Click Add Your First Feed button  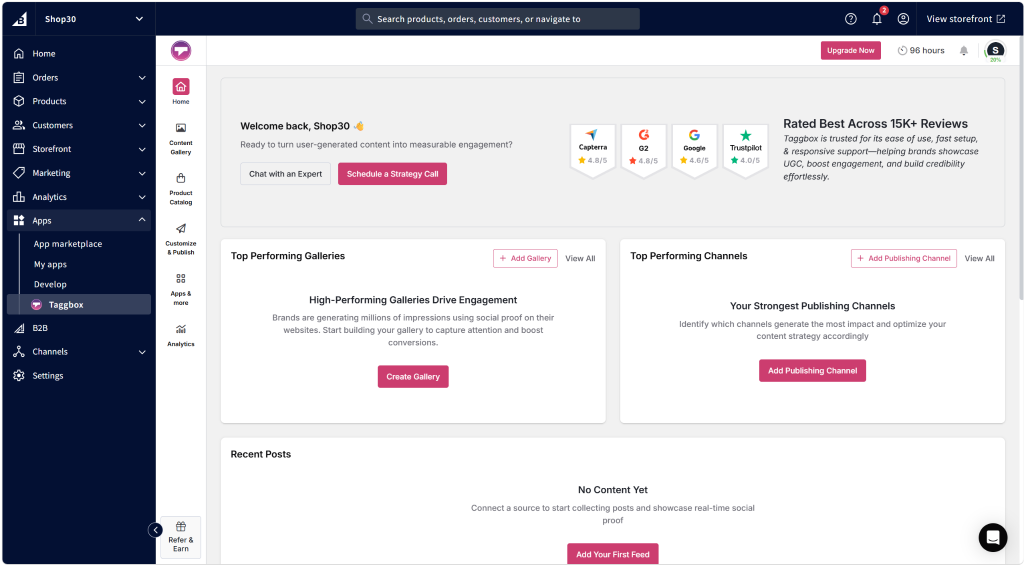[x=613, y=553]
